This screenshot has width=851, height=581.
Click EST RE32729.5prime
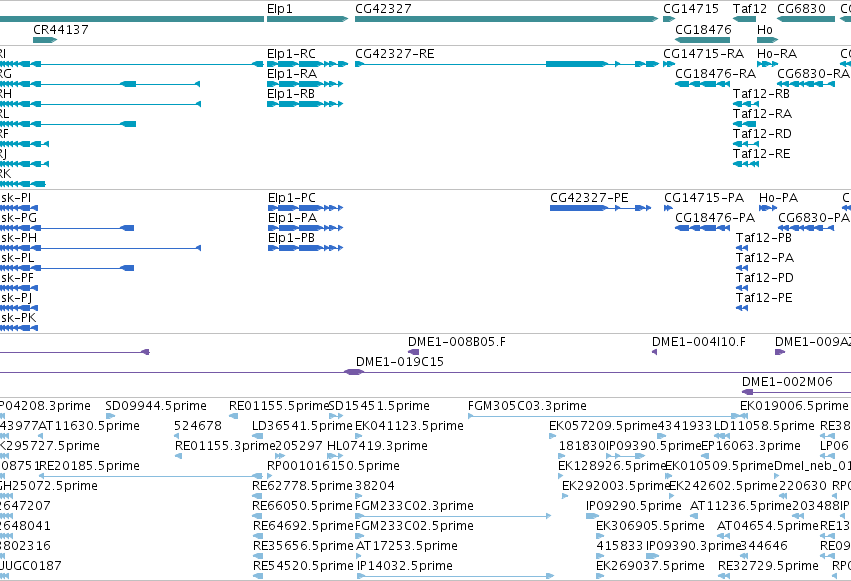tap(725, 576)
